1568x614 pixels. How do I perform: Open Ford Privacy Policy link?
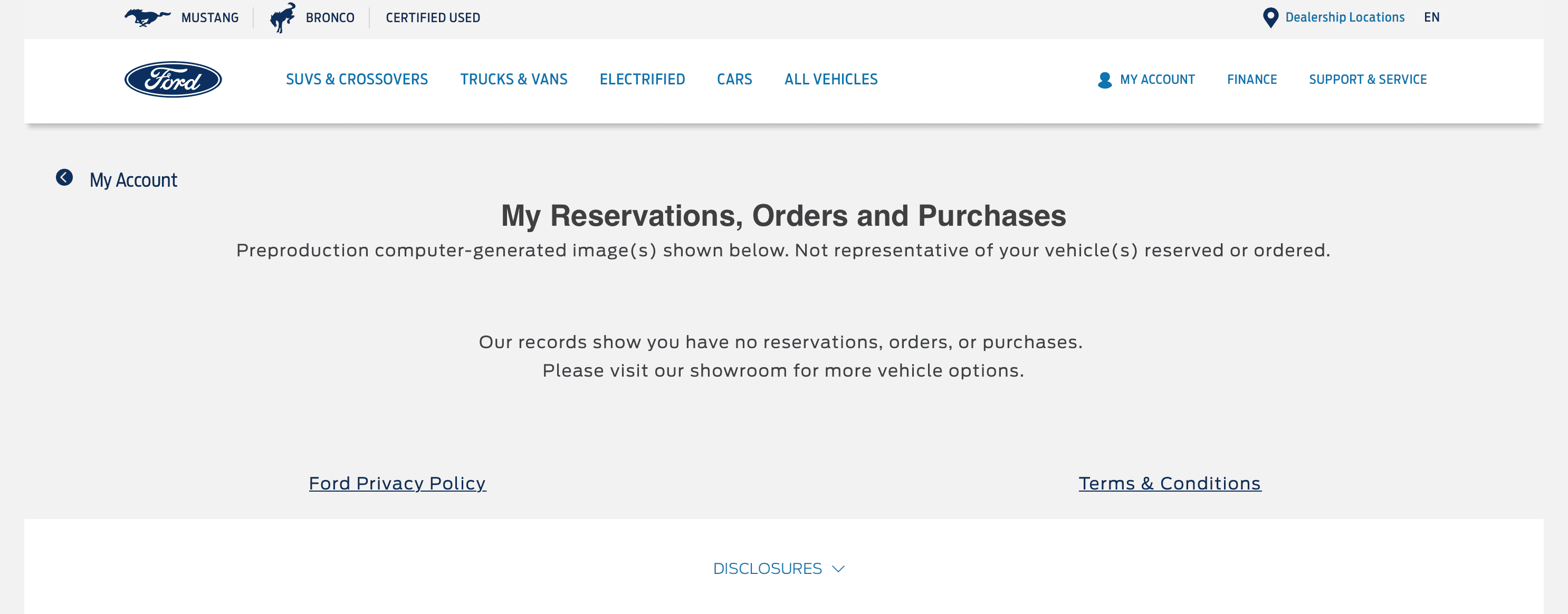point(397,483)
